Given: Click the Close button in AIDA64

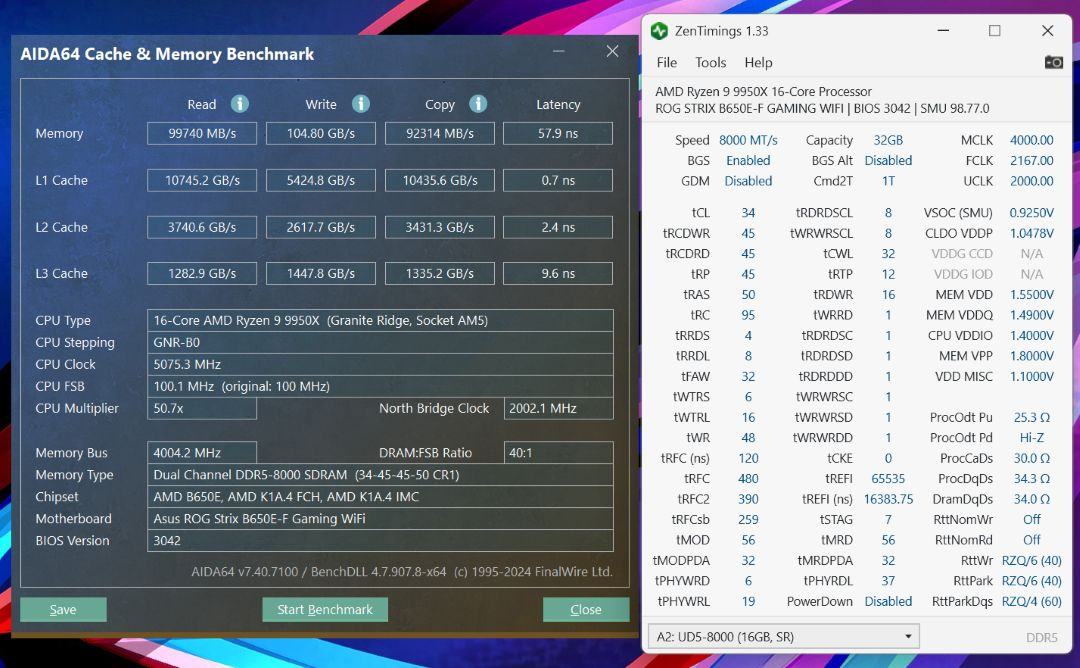Looking at the screenshot, I should pos(585,609).
